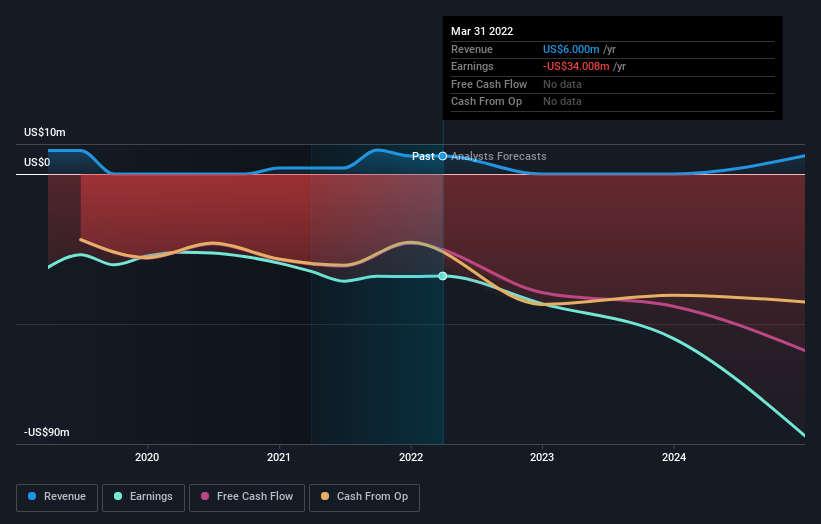Screen dimensions: 821x524
Task: Click the Past label on chart
Action: pyautogui.click(x=423, y=156)
